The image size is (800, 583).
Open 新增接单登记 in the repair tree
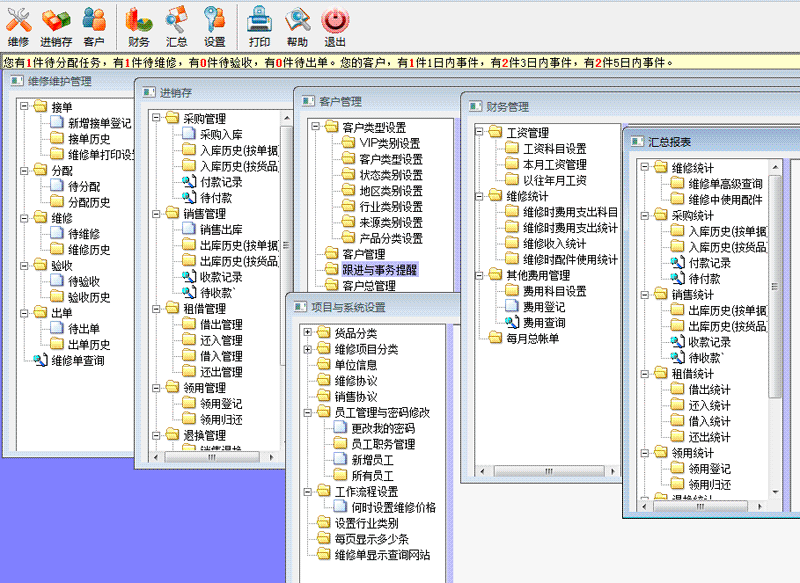99,123
